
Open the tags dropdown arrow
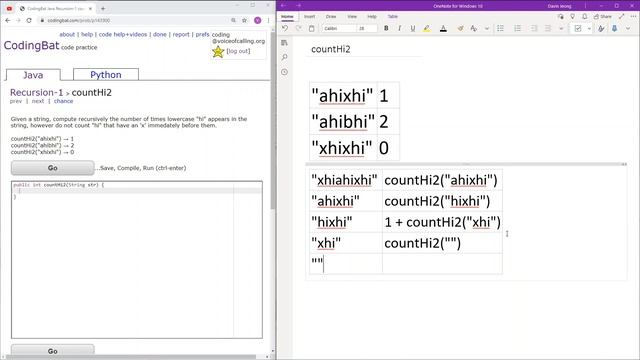(x=589, y=29)
